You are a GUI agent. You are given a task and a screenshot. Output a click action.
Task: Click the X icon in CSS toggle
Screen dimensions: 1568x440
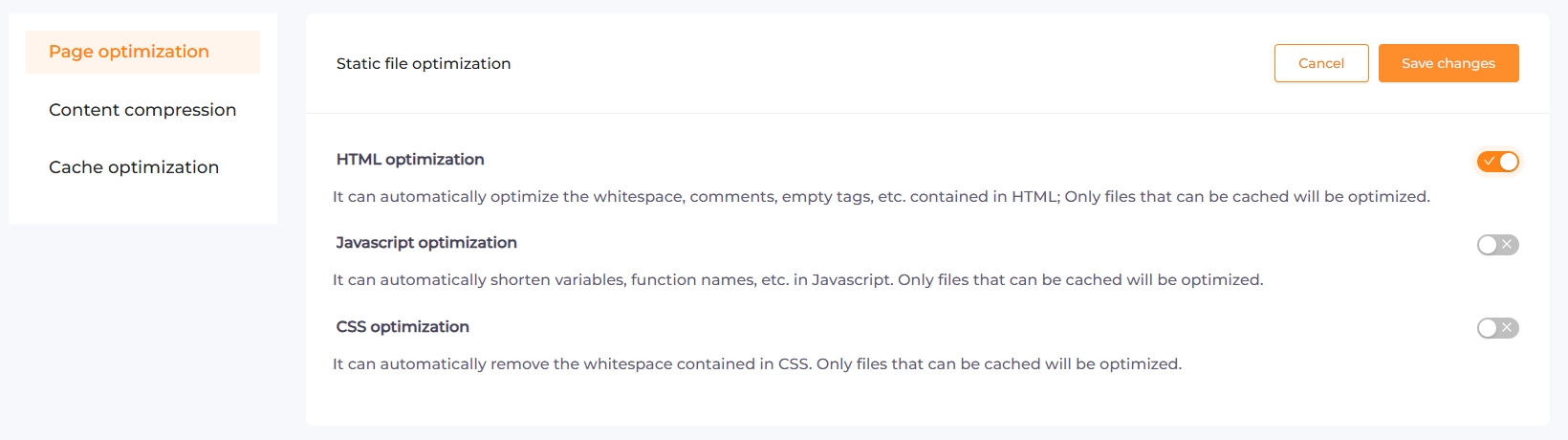(x=1507, y=328)
